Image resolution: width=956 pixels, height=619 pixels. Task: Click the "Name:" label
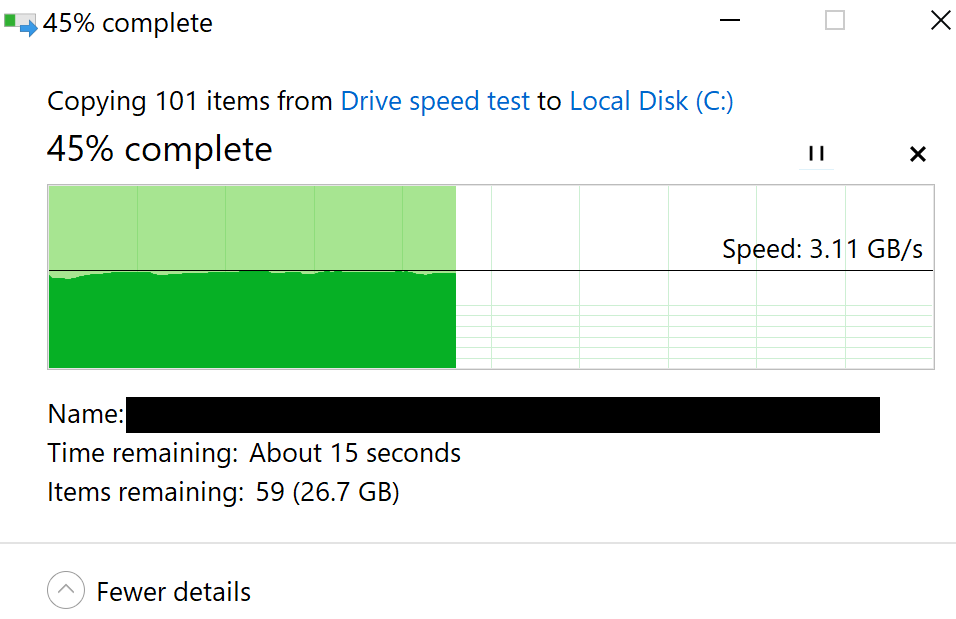point(86,415)
